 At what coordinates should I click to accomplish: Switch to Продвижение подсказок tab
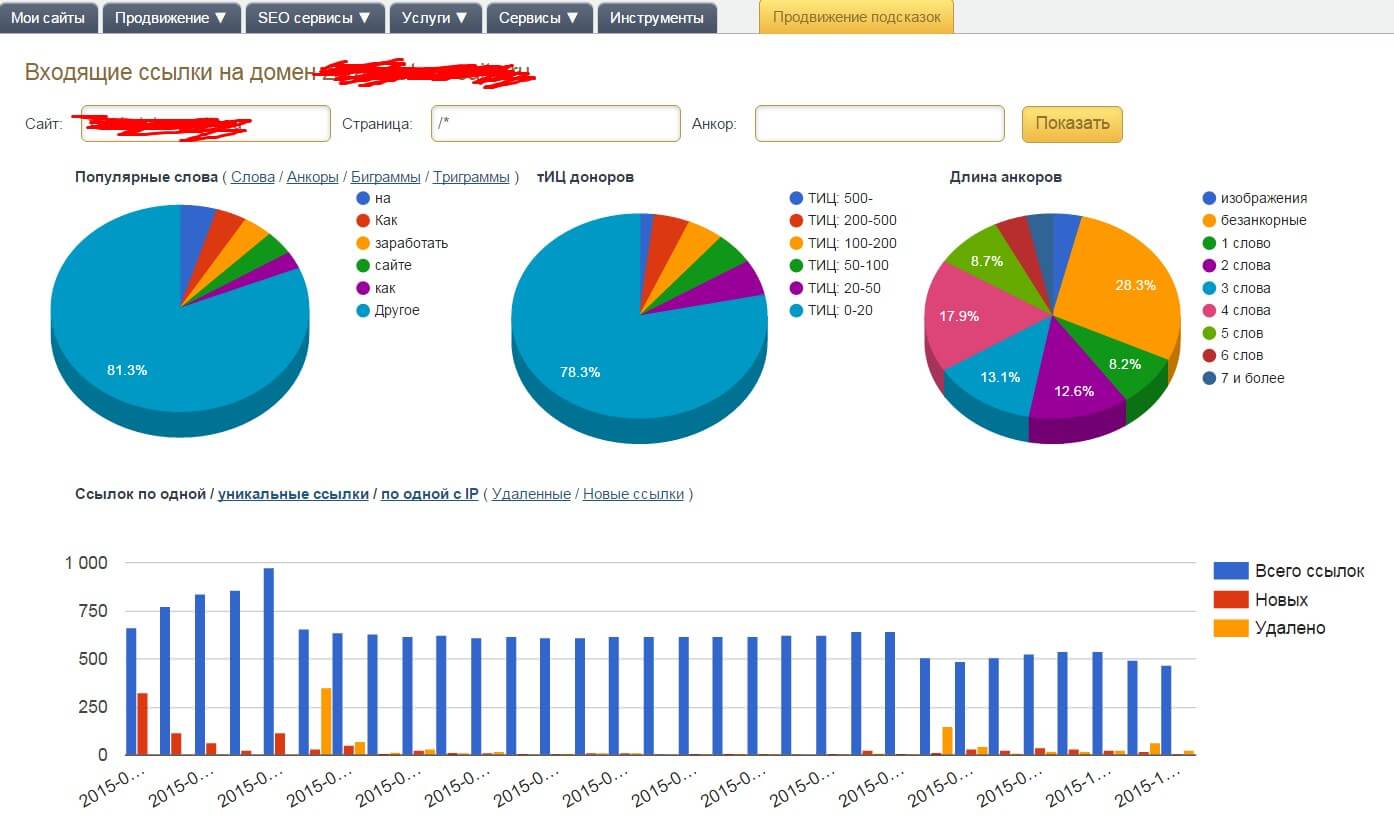(856, 17)
